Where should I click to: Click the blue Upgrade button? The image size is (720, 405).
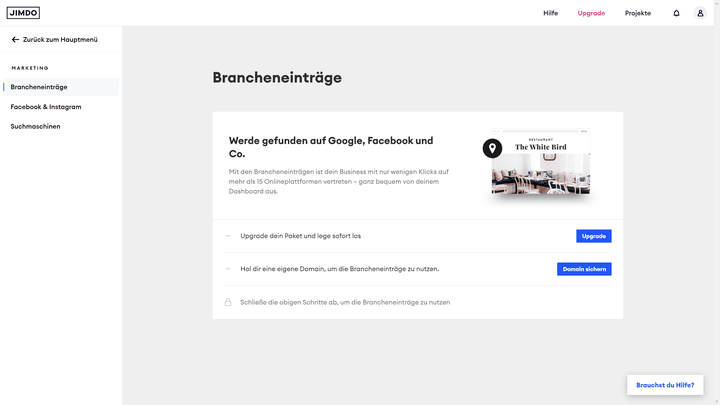tap(594, 236)
